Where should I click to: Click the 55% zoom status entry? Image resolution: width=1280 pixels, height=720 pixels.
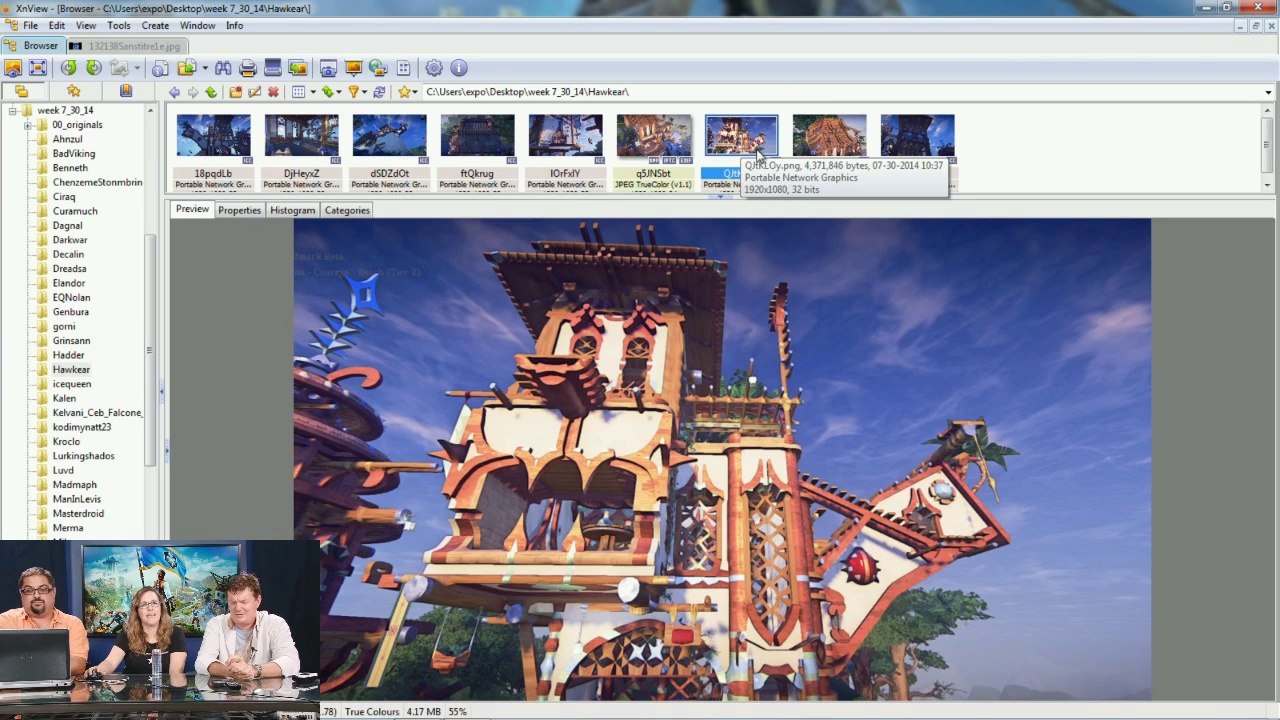457,712
